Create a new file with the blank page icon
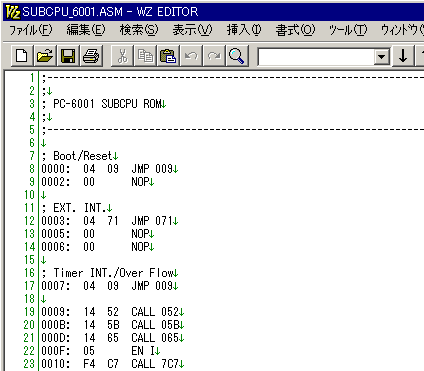 (22, 56)
